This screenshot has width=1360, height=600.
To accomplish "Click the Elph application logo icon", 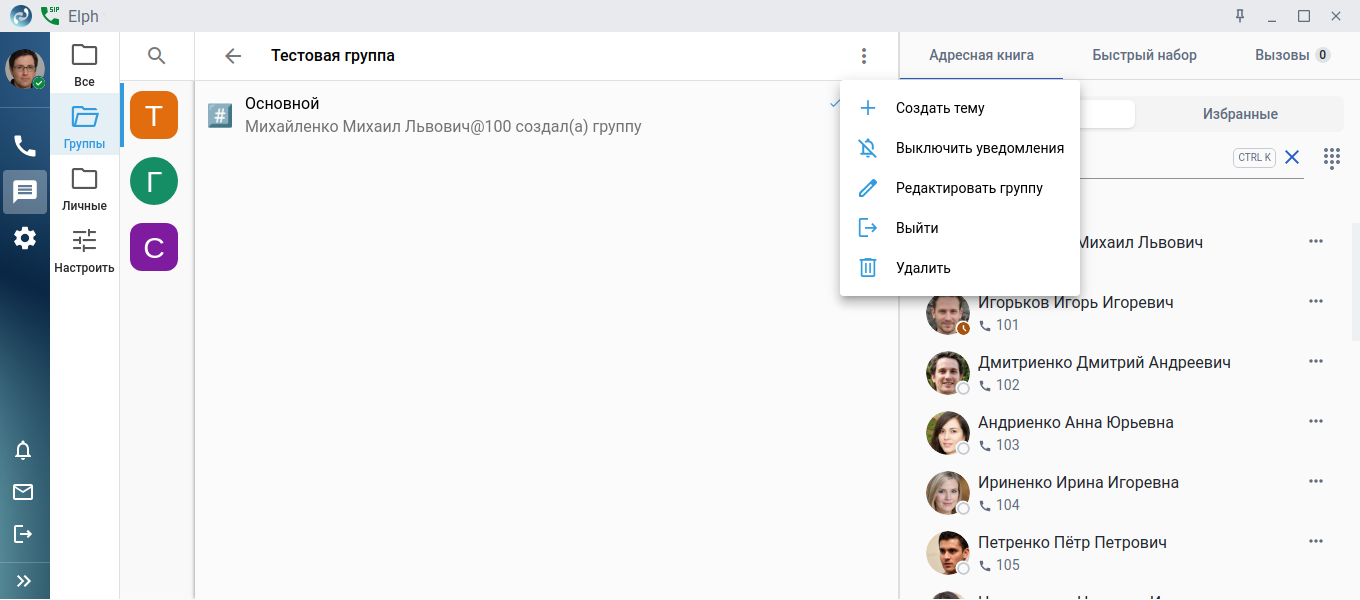I will pos(21,15).
